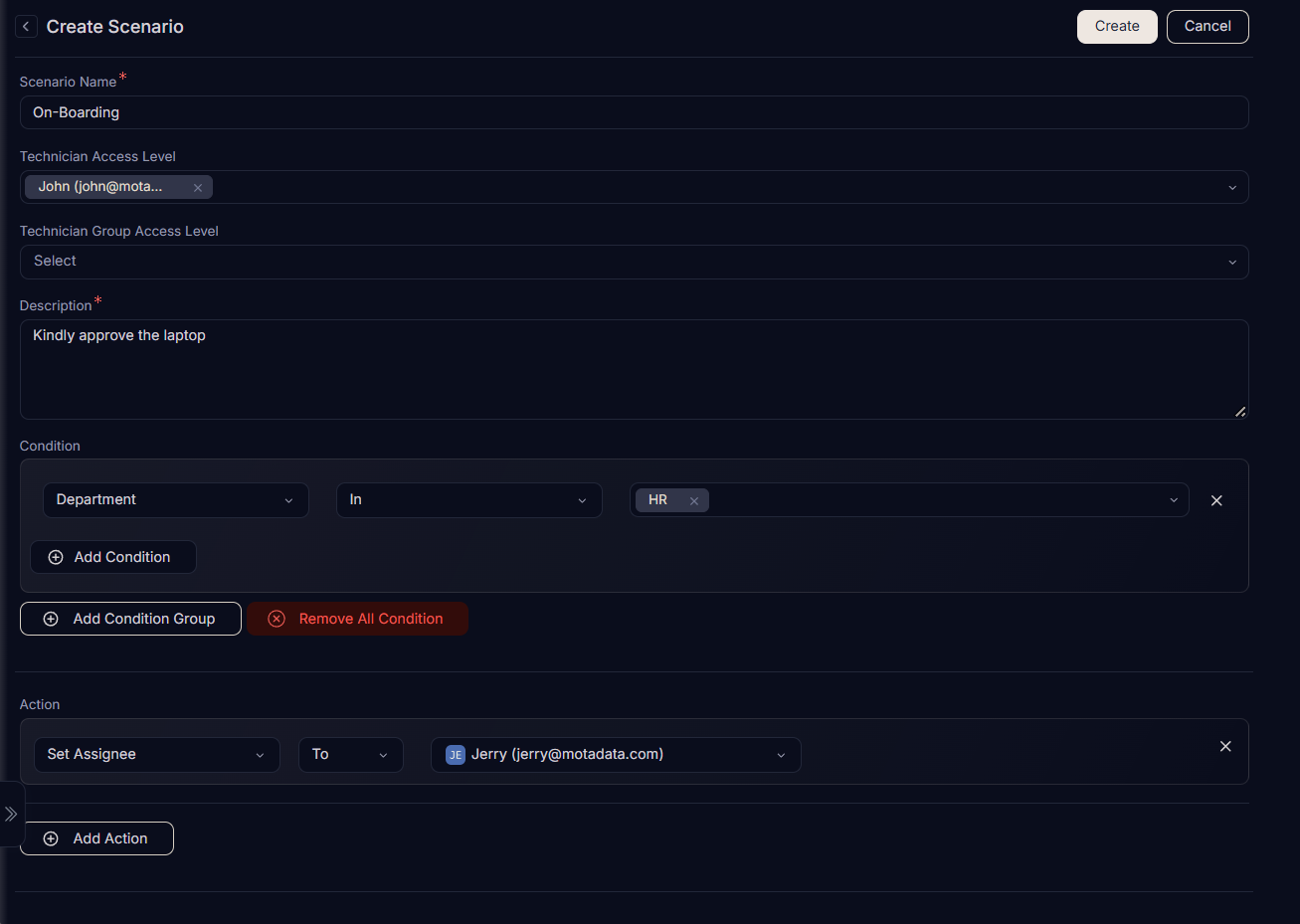Go back using the arrow beside Create Scenario
Screen dimensions: 1300x924
26,27
